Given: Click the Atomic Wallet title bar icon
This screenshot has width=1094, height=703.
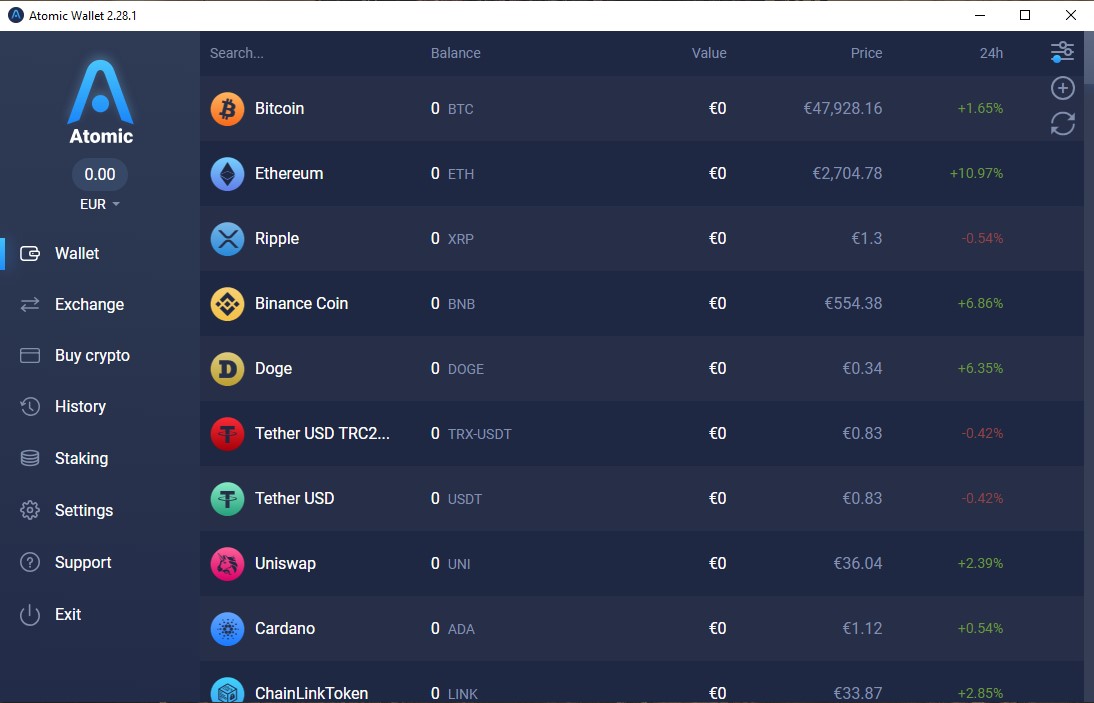Looking at the screenshot, I should 15,15.
